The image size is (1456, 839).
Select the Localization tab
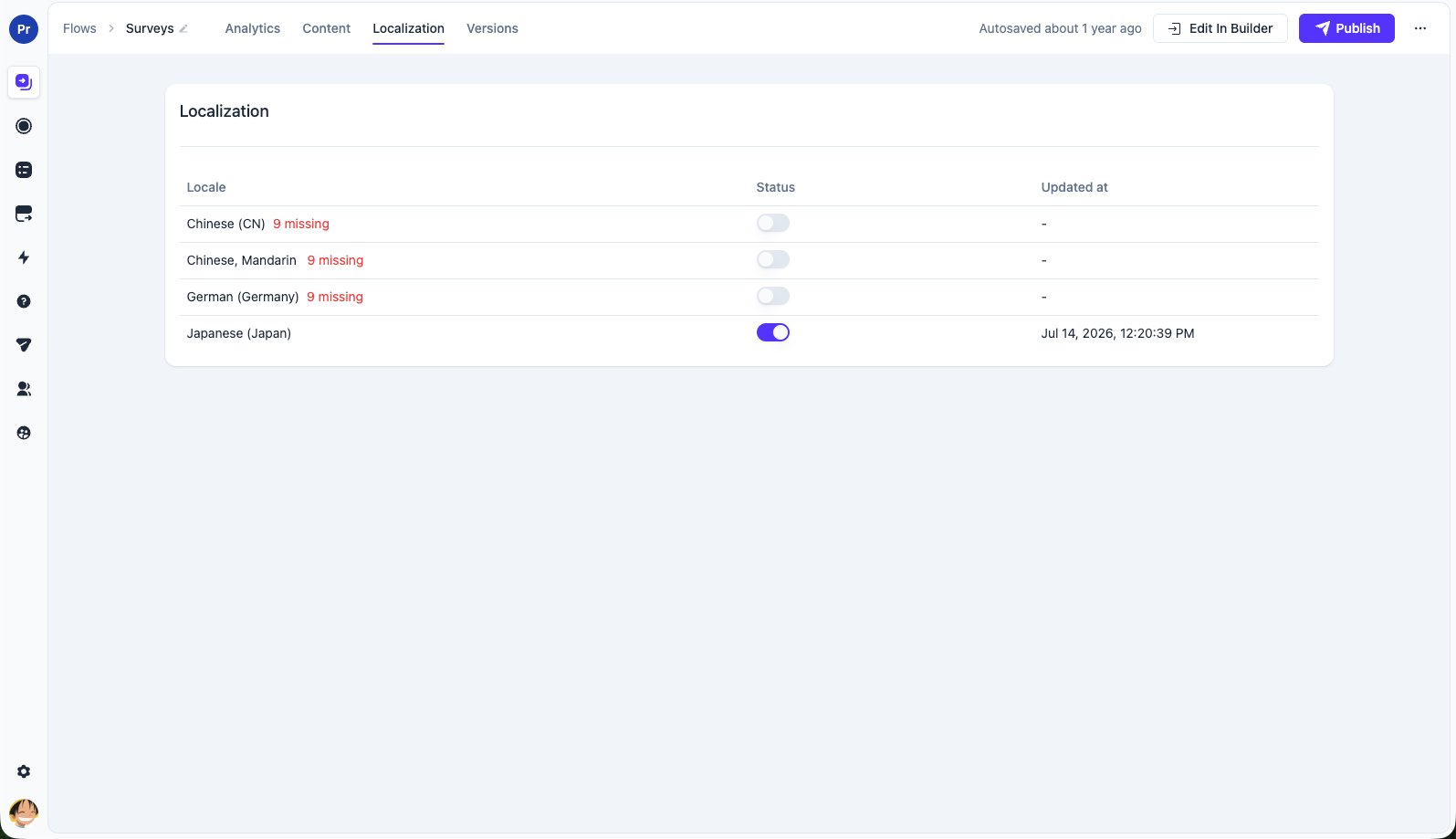408,28
